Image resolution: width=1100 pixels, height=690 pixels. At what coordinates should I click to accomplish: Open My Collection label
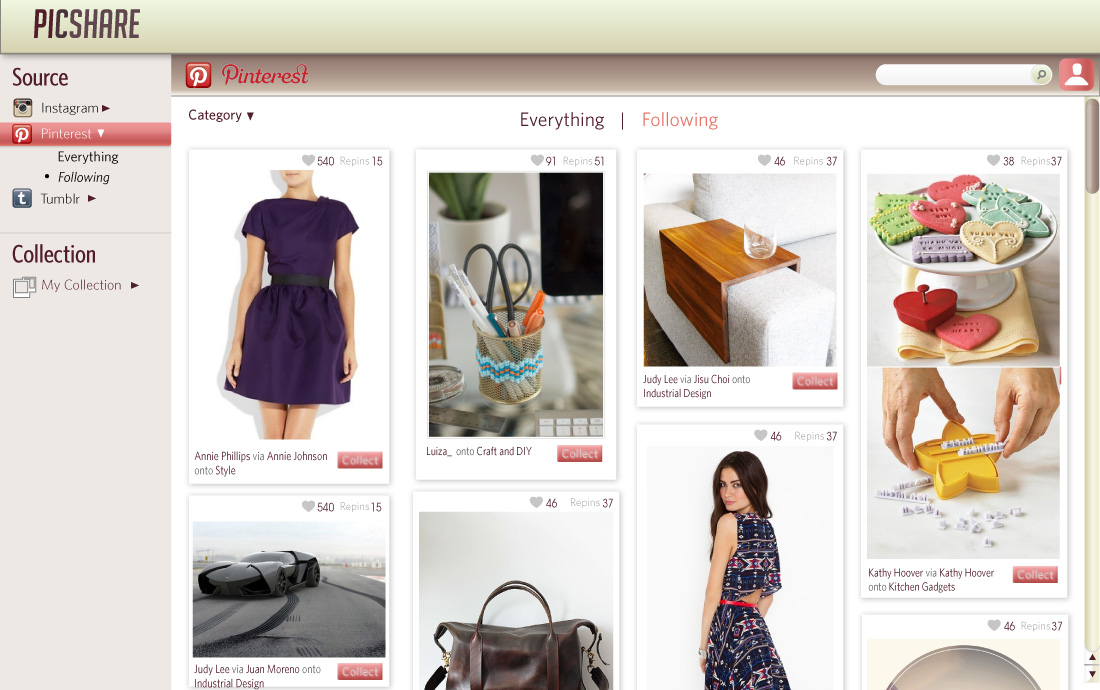pos(81,285)
